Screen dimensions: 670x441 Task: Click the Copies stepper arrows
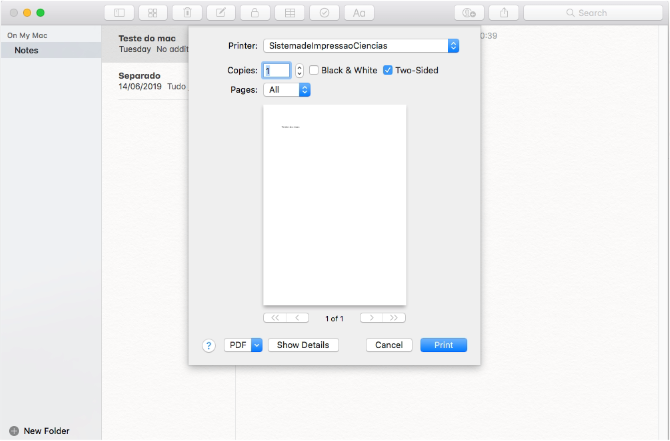[299, 71]
